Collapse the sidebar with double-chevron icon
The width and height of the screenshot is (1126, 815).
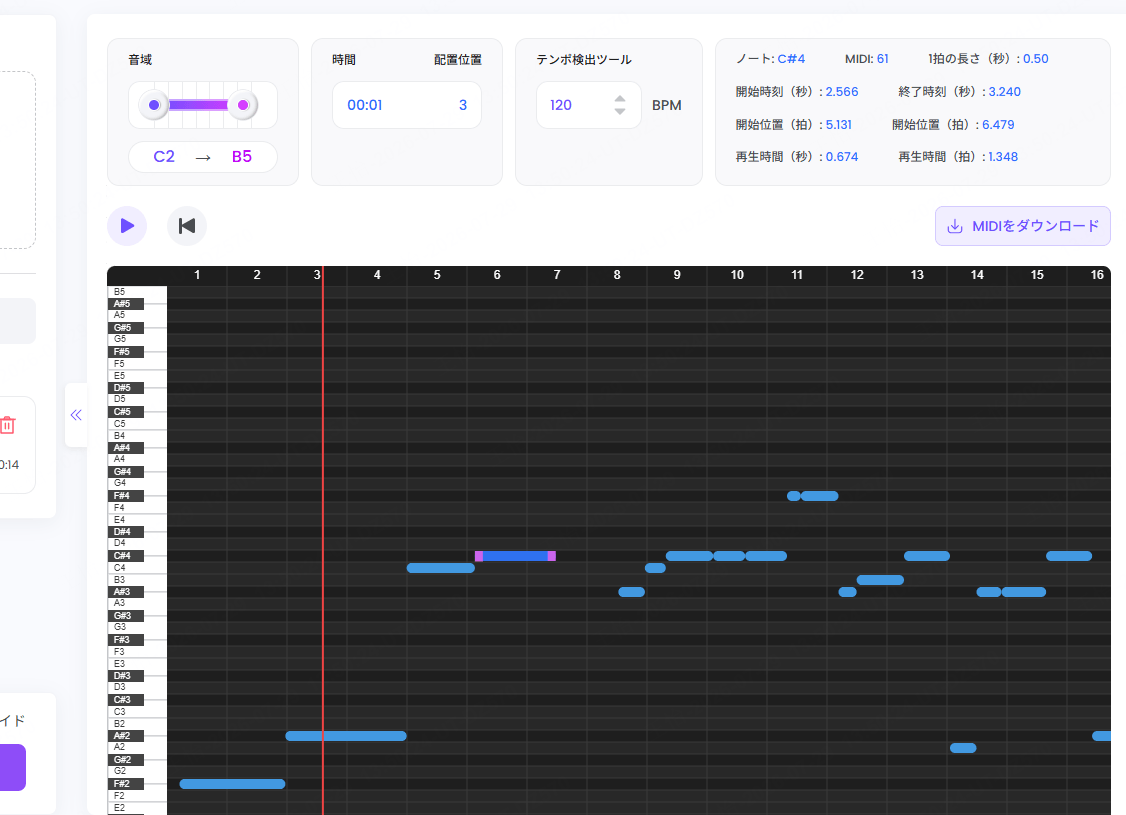coord(76,415)
